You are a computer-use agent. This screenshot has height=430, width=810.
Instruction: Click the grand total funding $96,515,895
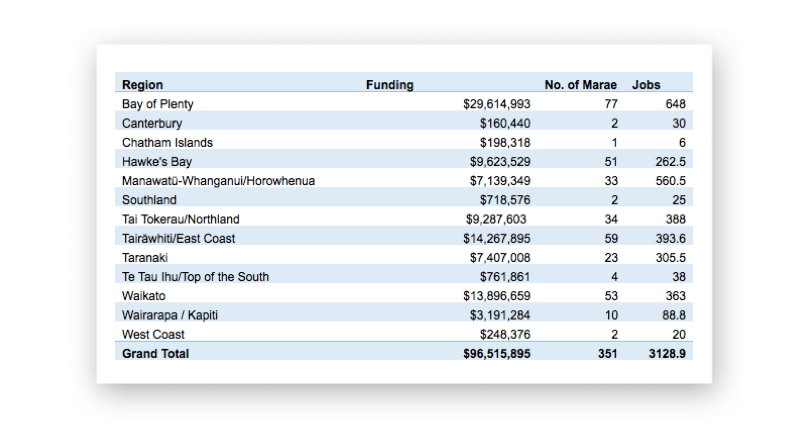(497, 354)
